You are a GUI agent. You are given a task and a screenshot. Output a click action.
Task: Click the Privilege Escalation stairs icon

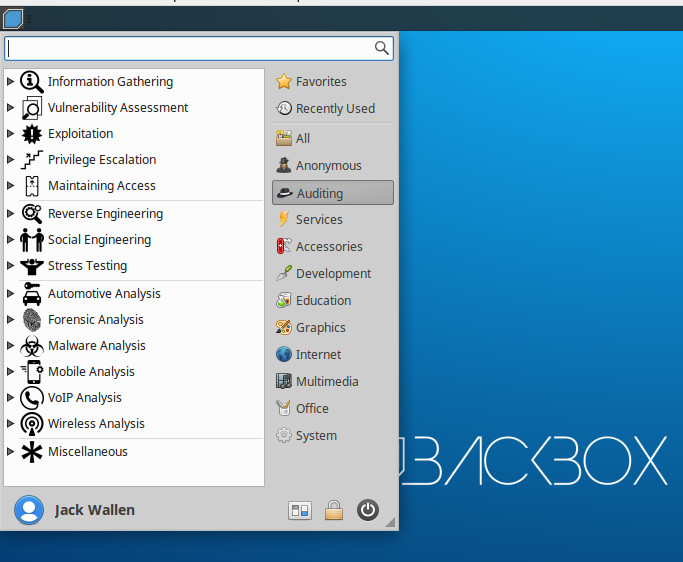coord(32,160)
